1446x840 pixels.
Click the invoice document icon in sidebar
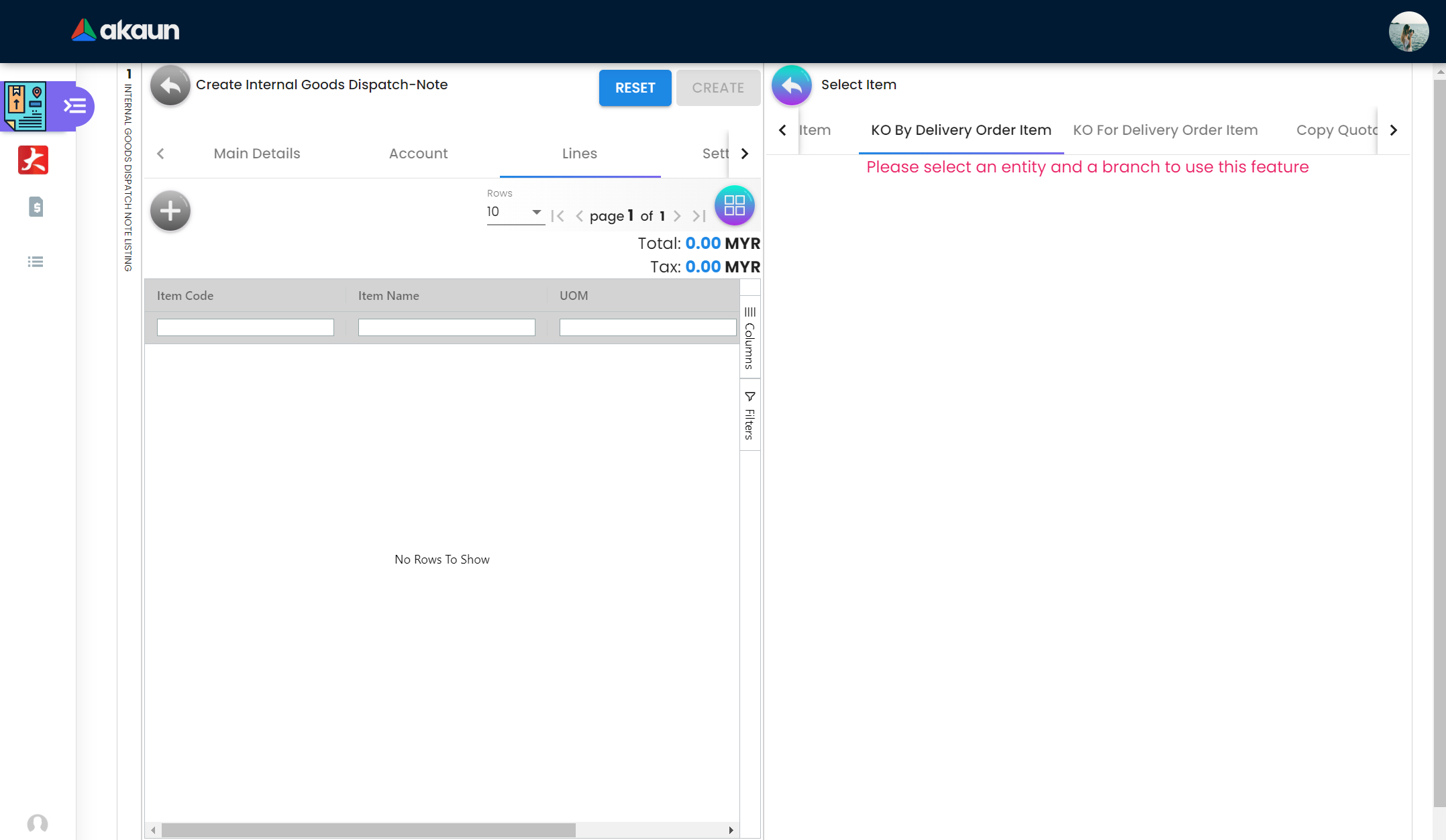pyautogui.click(x=36, y=207)
